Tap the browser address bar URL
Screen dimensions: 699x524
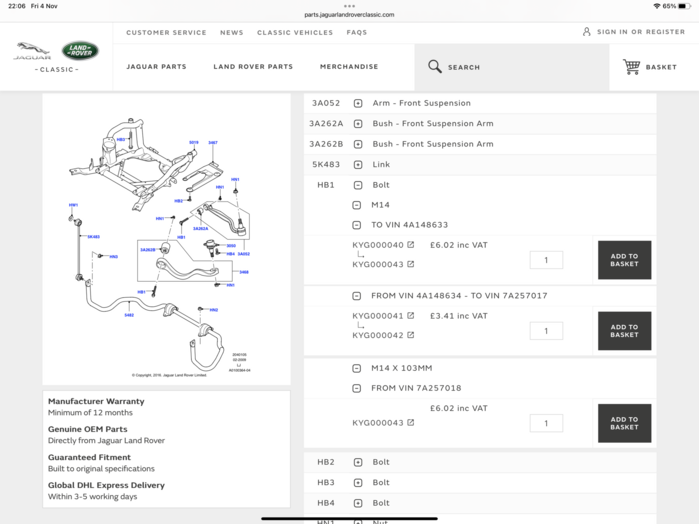349,15
